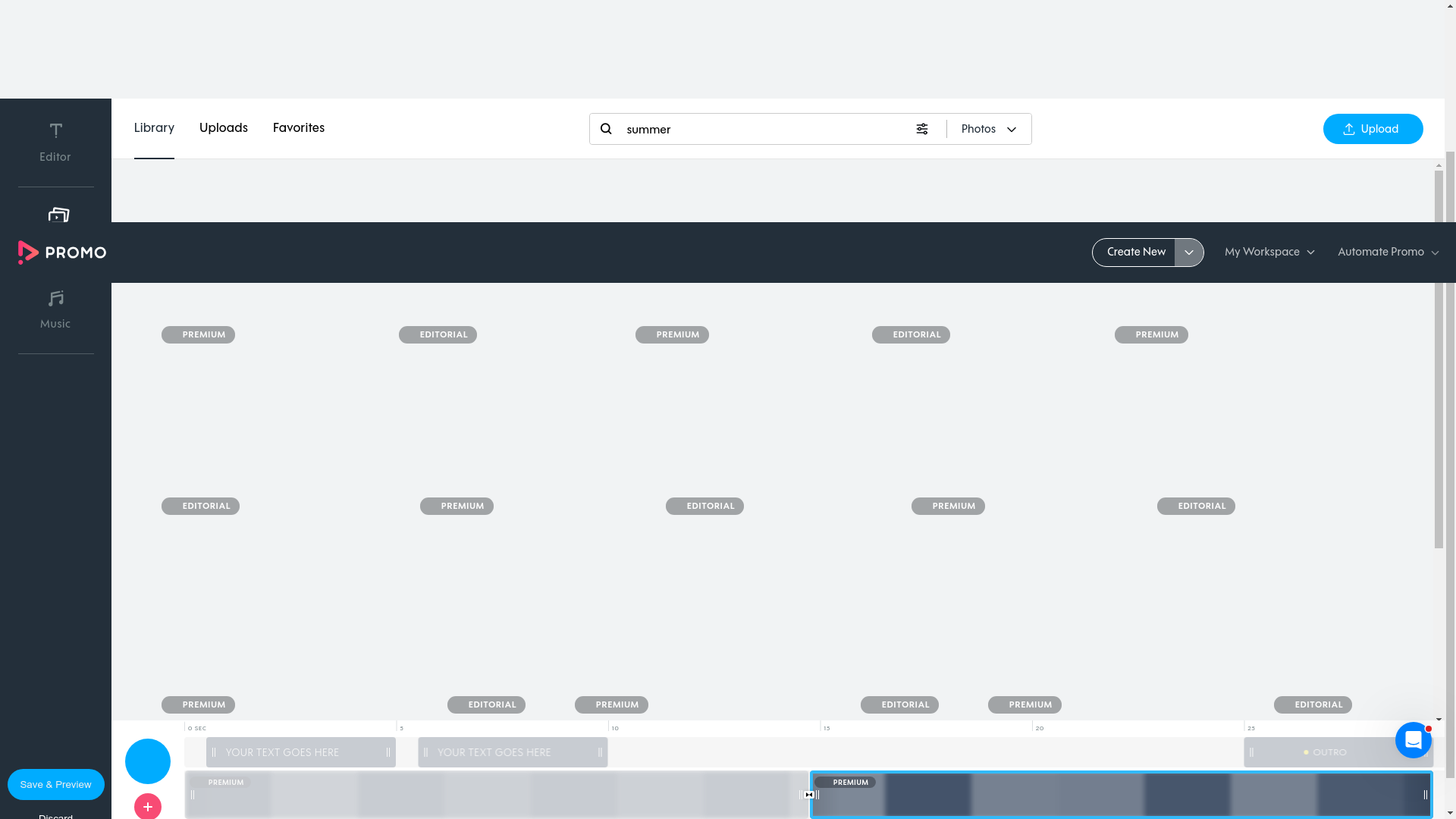Screen dimensions: 1456x819
Task: Click the Create New button
Action: 1134,253
